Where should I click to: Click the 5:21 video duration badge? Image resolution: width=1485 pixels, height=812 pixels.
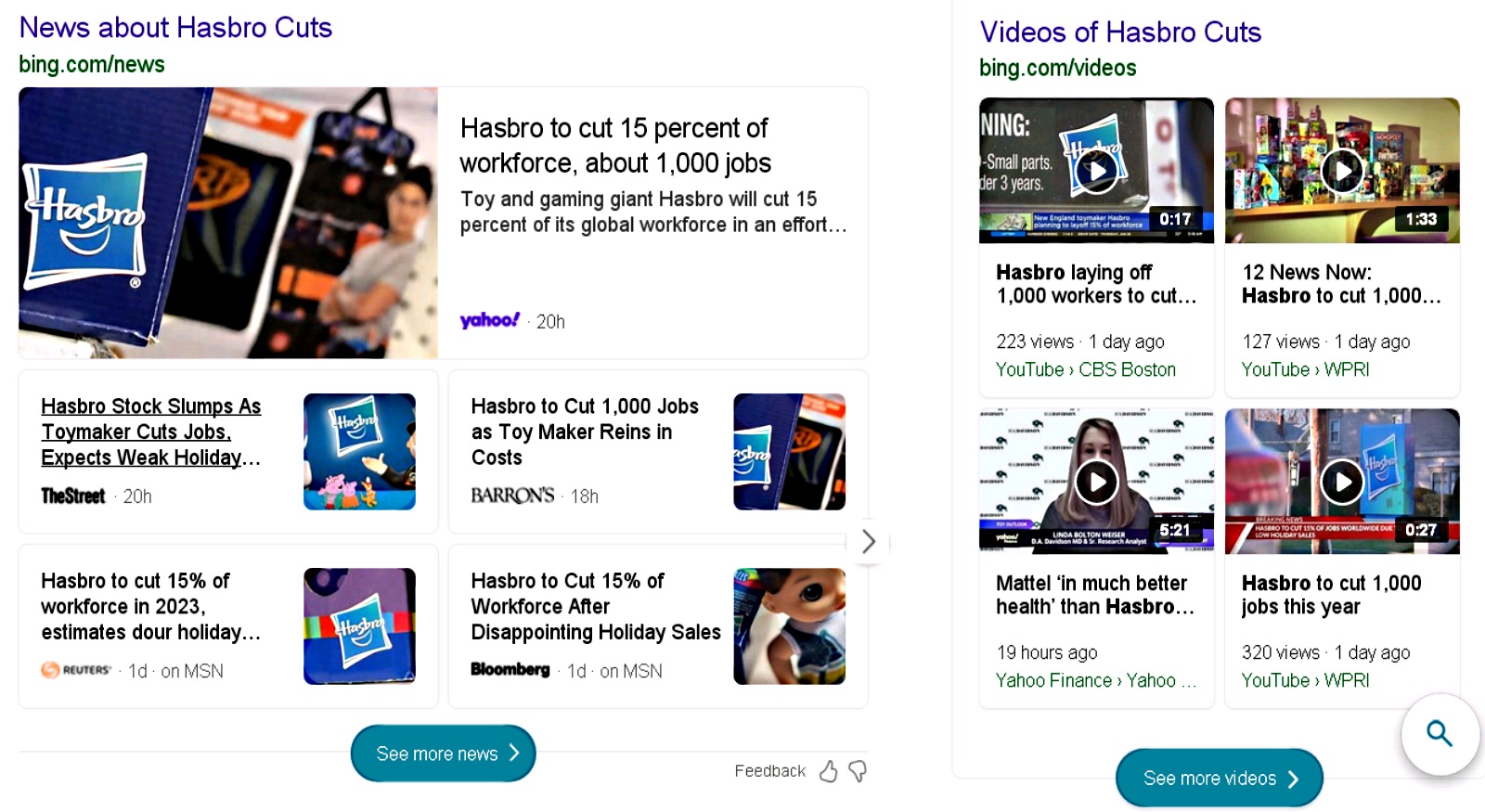point(1175,530)
